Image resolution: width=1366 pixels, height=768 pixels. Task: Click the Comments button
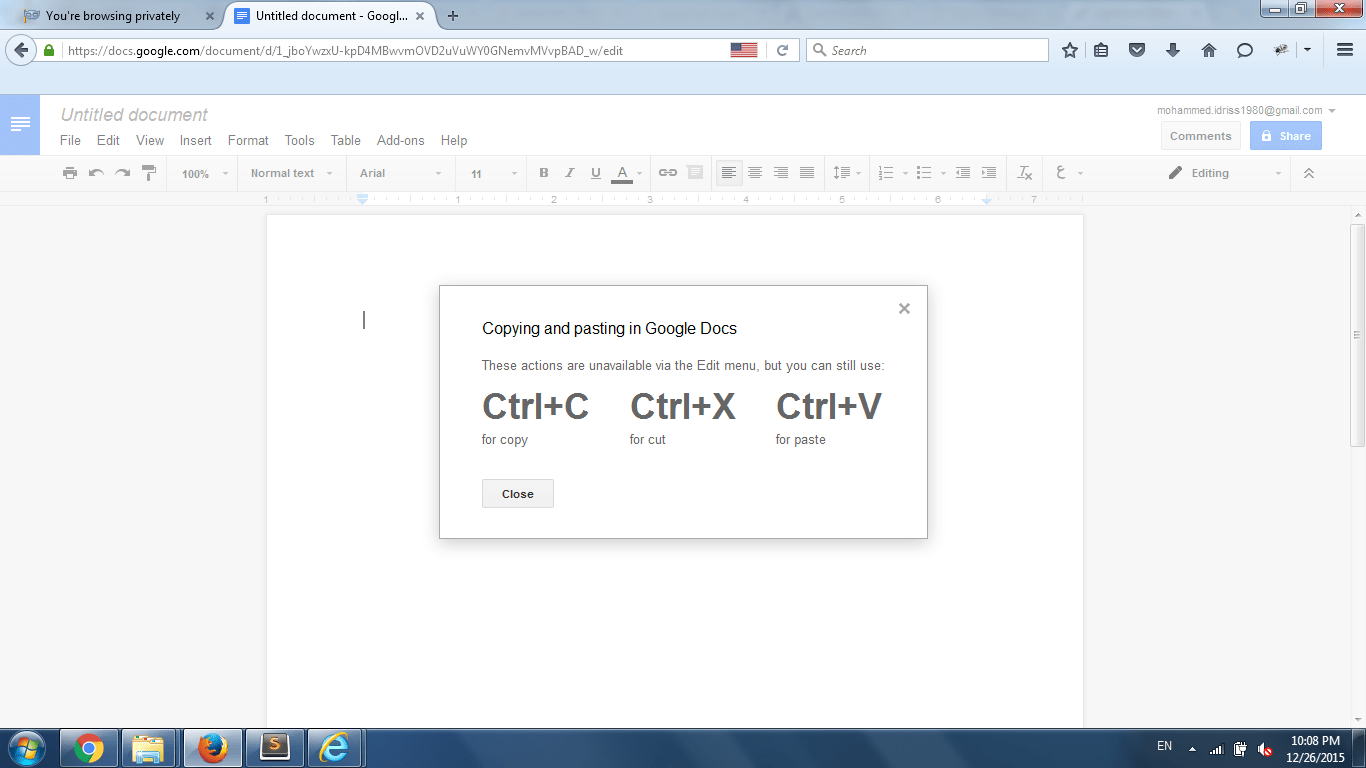click(x=1201, y=136)
